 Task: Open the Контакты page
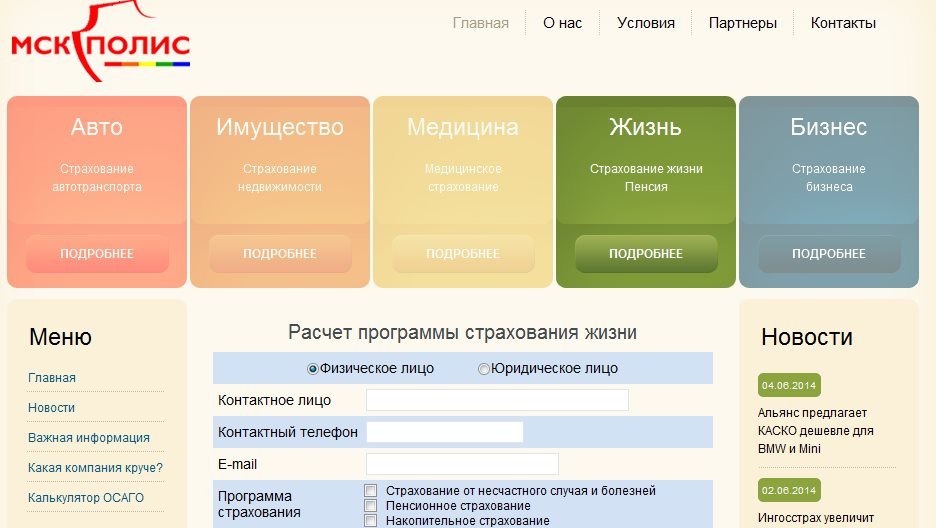coord(843,23)
